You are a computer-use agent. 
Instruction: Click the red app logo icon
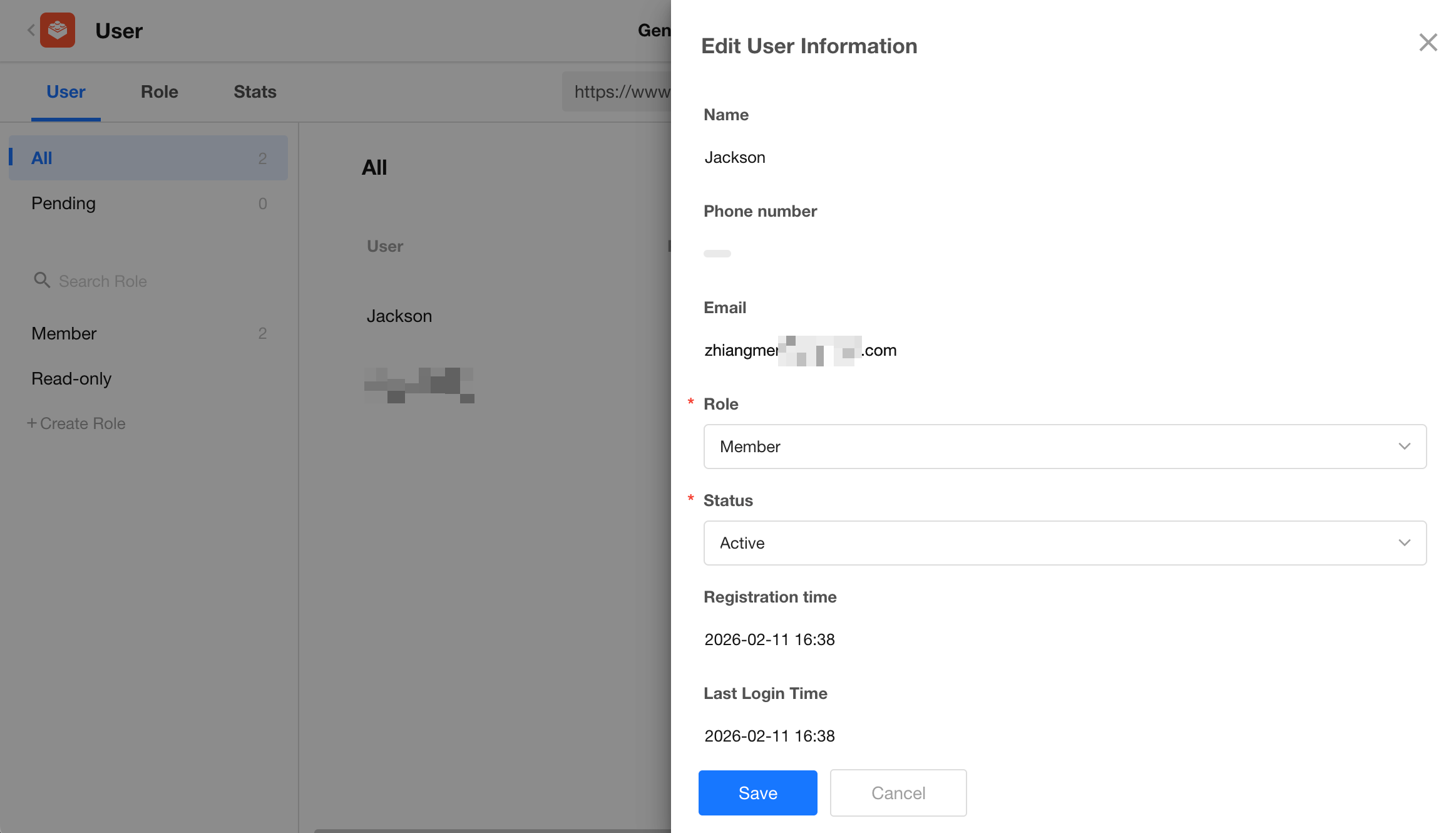point(58,30)
